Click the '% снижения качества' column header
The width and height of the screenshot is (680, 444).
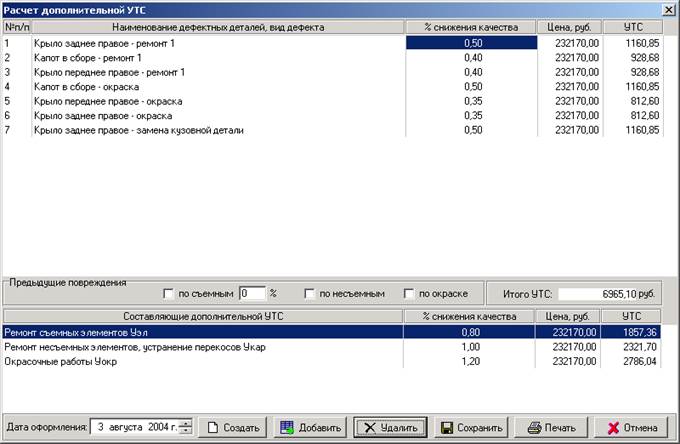point(470,27)
